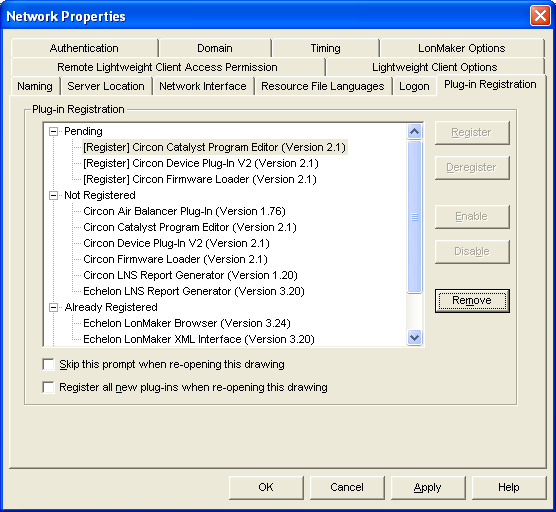Switch to Resource File Languages tab
This screenshot has width=556, height=512.
pyautogui.click(x=323, y=86)
